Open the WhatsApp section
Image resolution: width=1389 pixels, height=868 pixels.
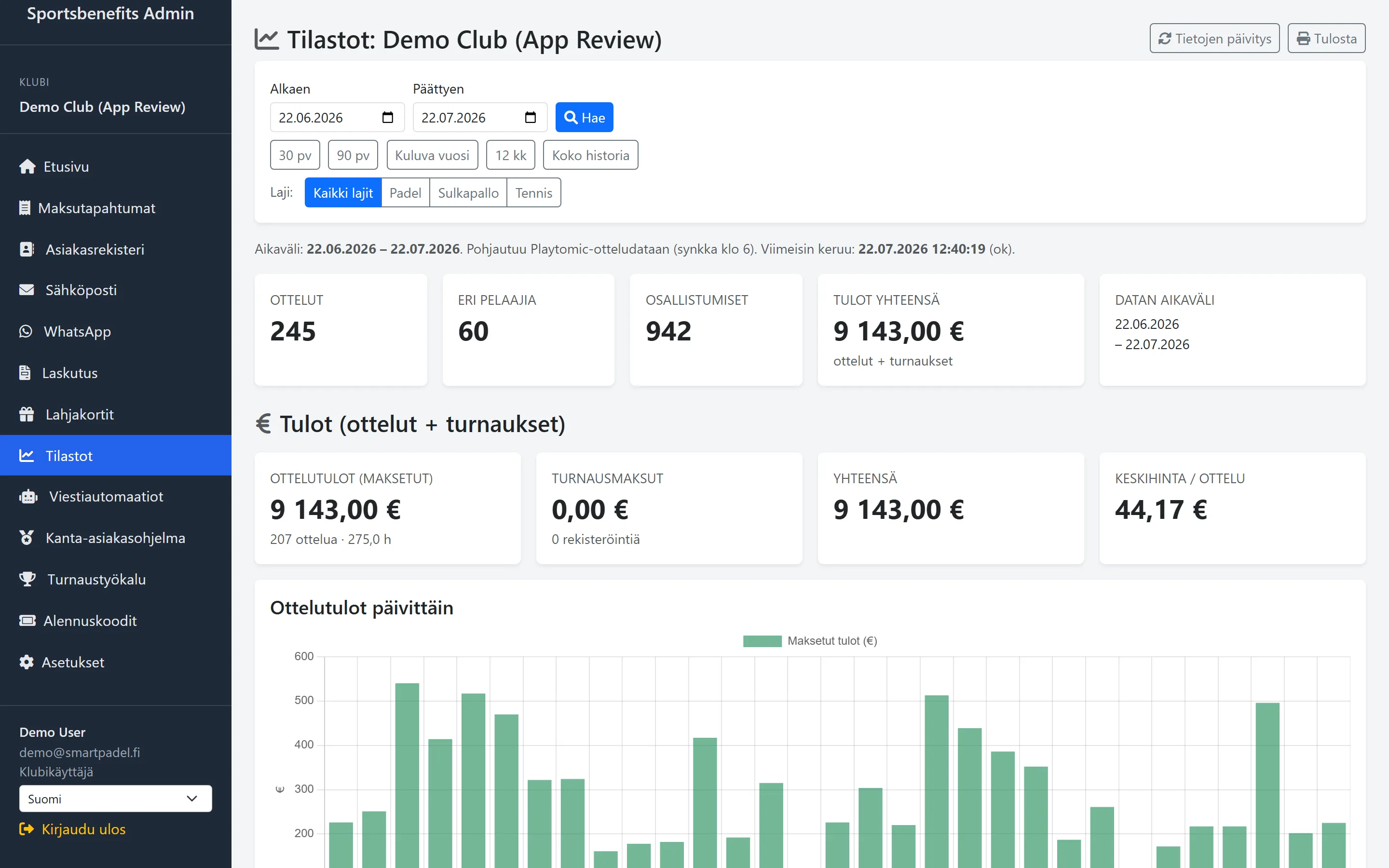click(x=115, y=331)
